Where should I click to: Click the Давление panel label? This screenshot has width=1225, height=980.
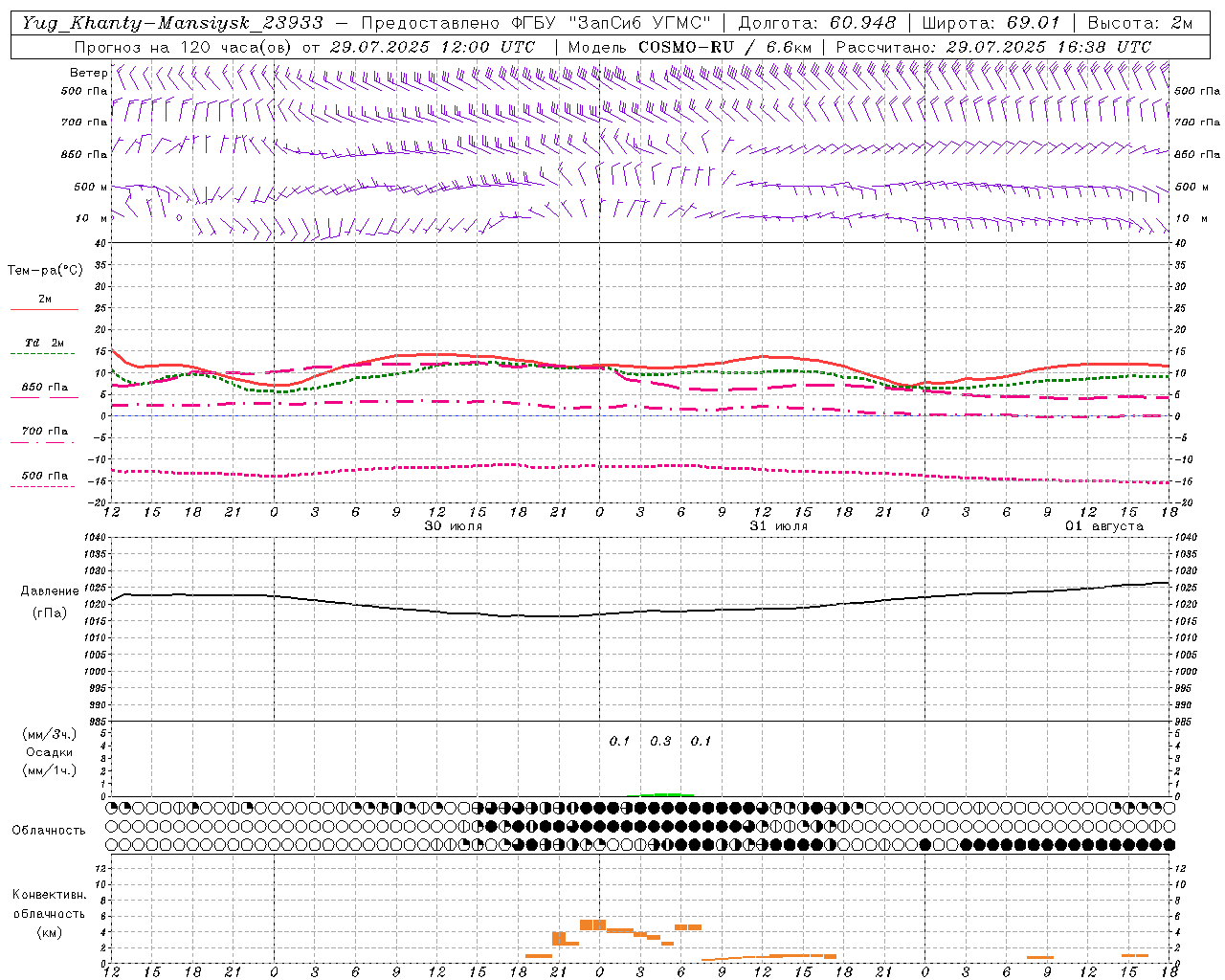(50, 591)
